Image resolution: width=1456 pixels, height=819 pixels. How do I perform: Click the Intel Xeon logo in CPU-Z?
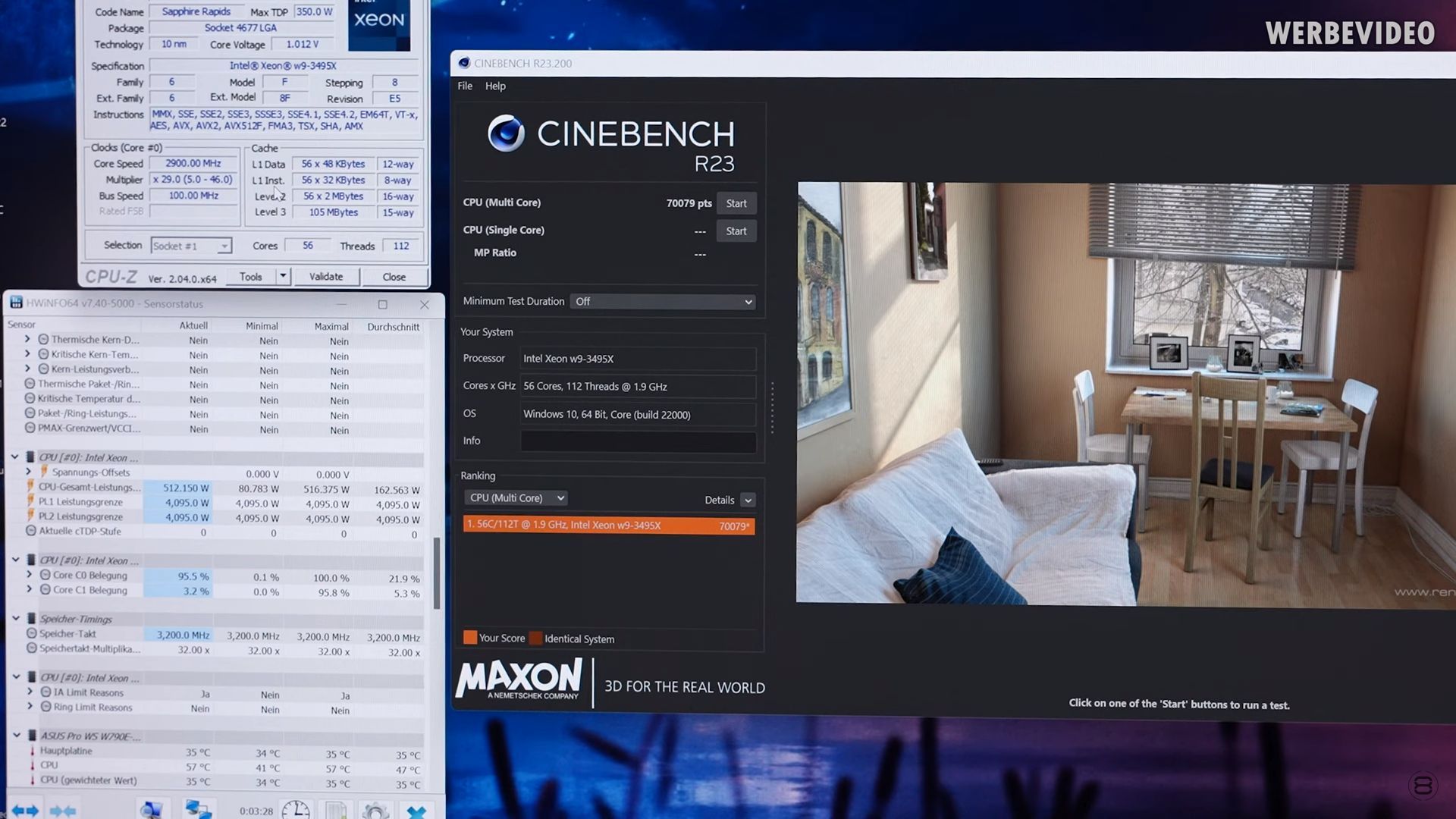click(379, 25)
